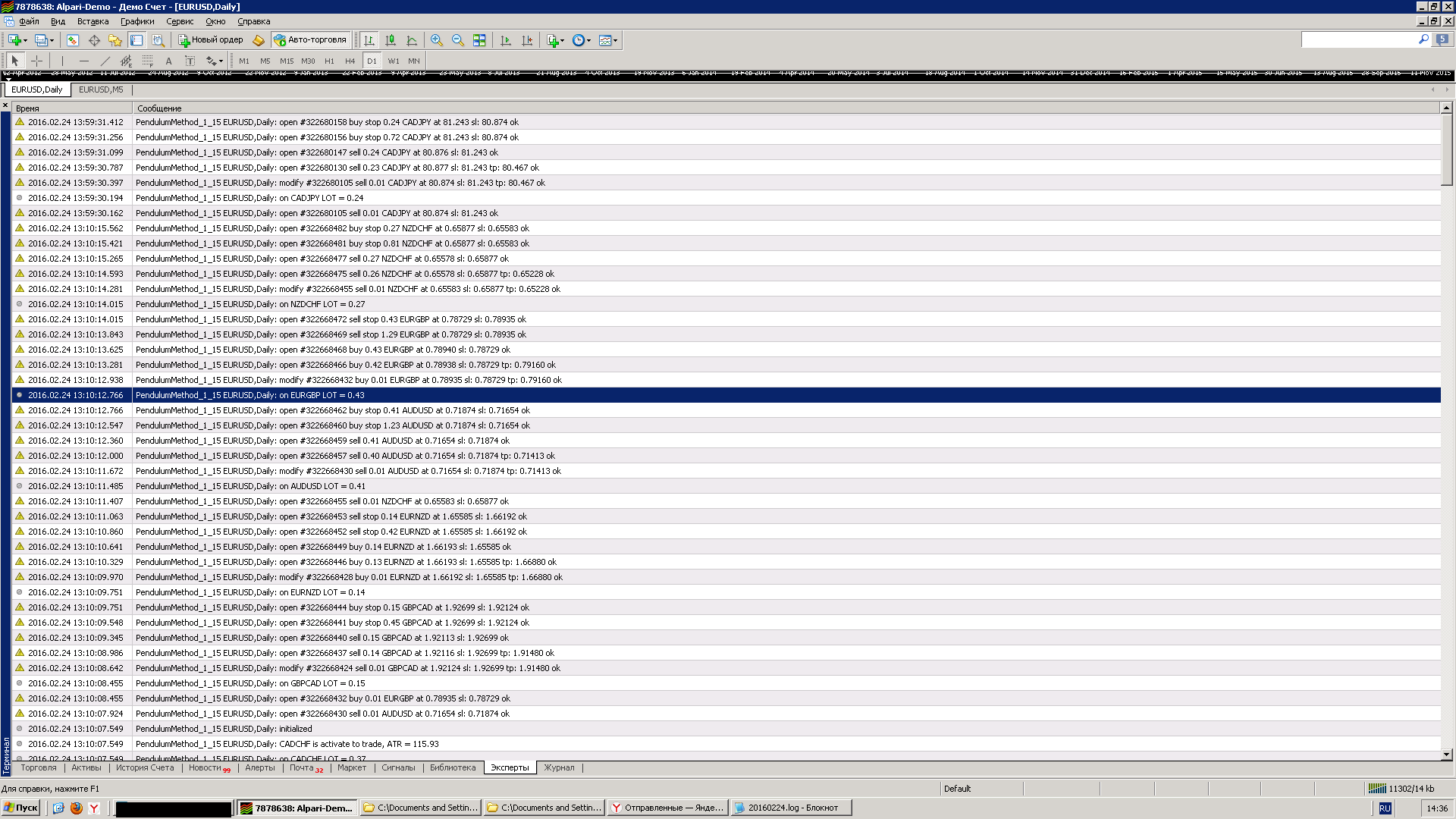The image size is (1456, 819).
Task: Click the Новый ордер button
Action: [211, 40]
